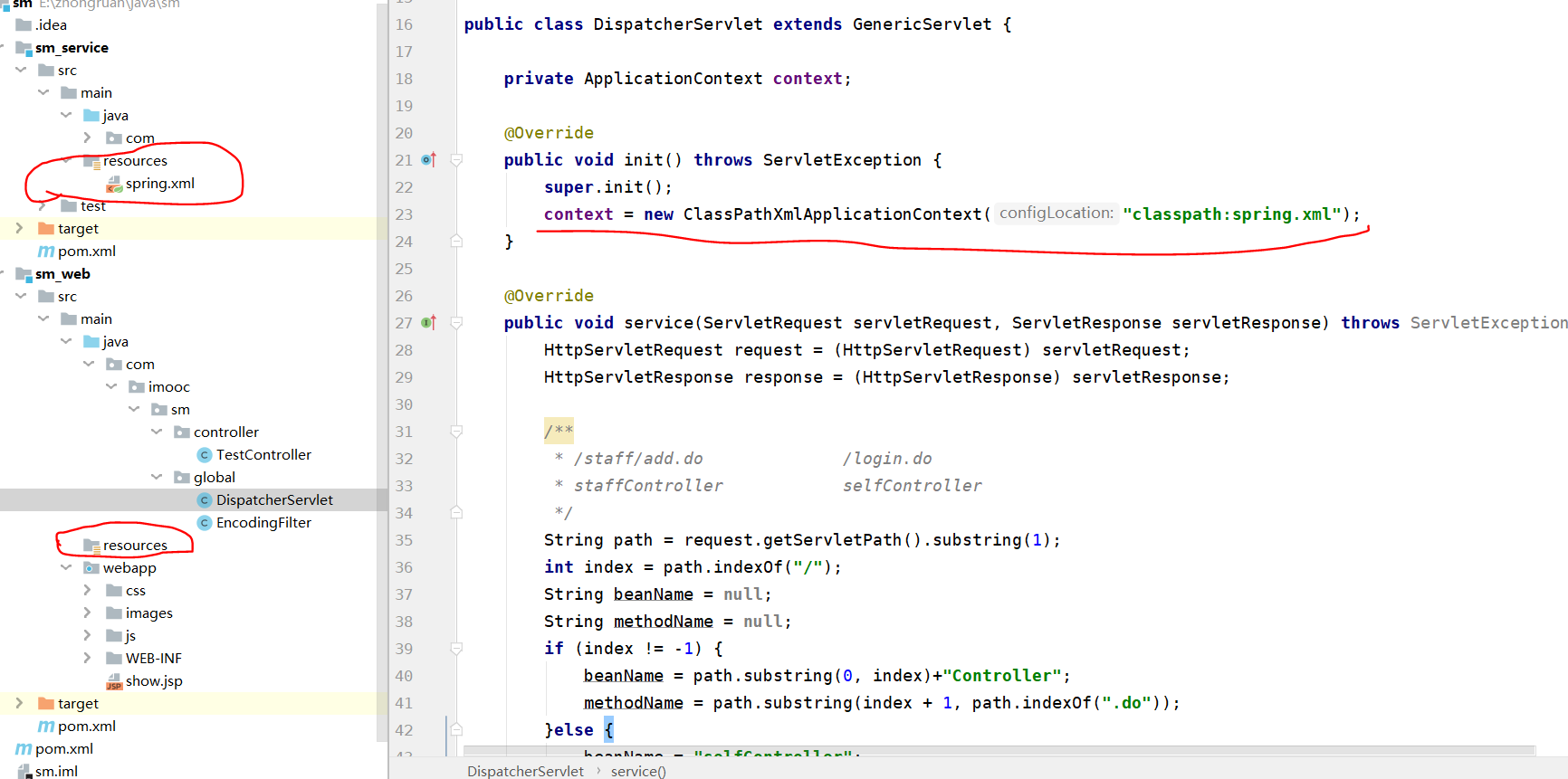Collapse the controller package node
Image resolution: width=1568 pixels, height=779 pixels.
pos(157,432)
